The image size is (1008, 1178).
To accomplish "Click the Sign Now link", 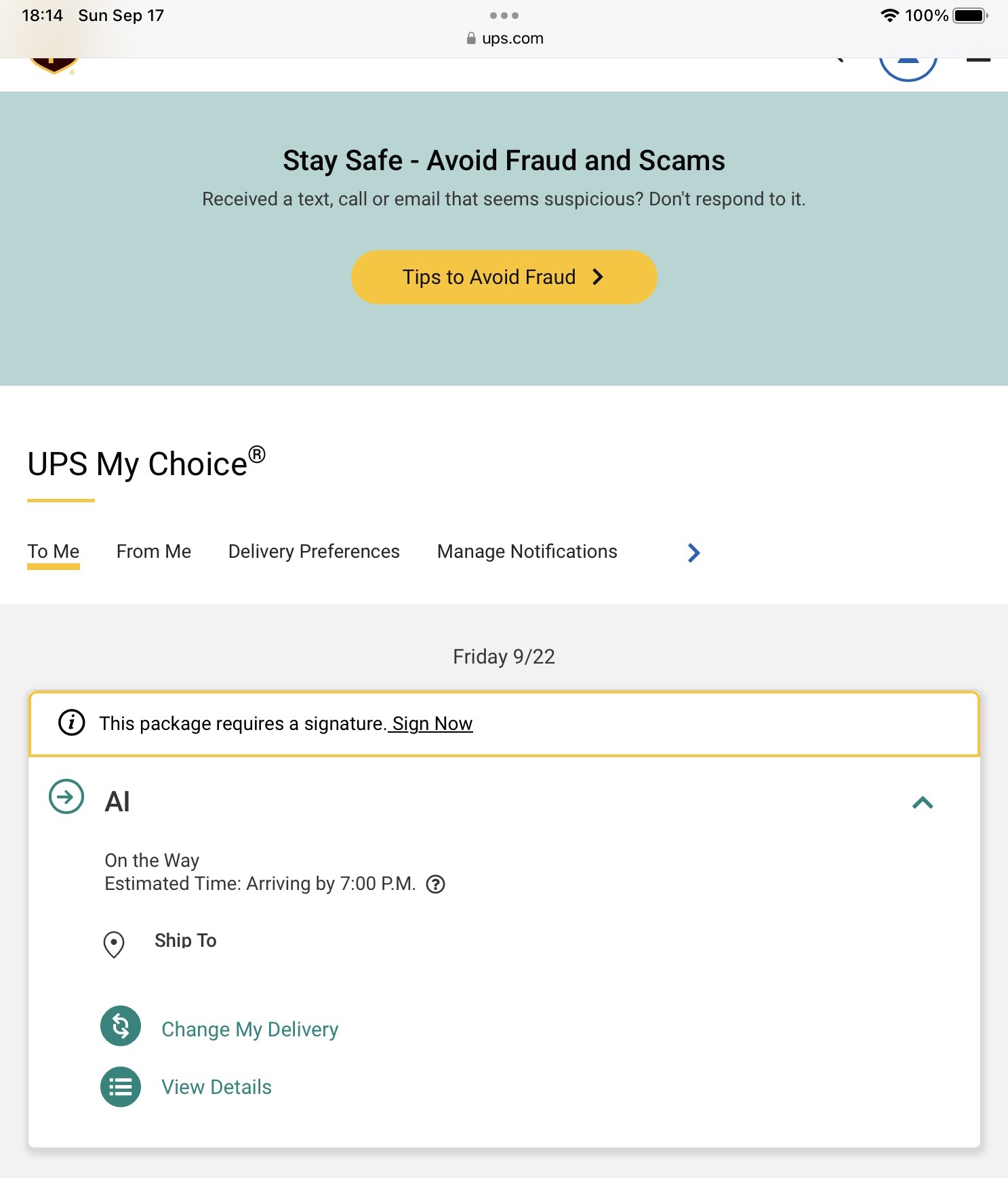I will (432, 724).
